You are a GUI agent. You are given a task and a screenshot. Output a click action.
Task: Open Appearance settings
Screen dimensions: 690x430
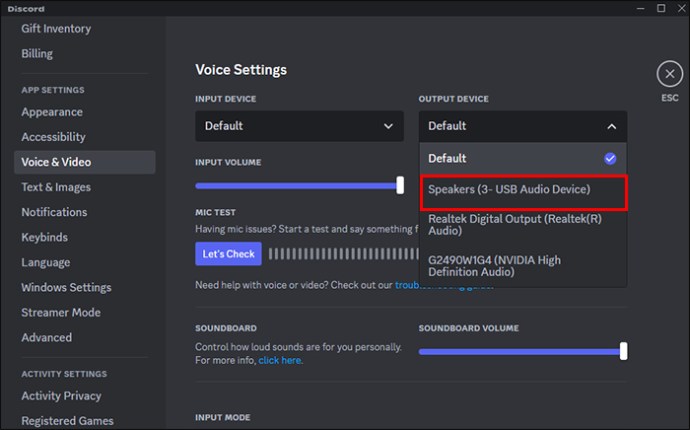pos(52,112)
